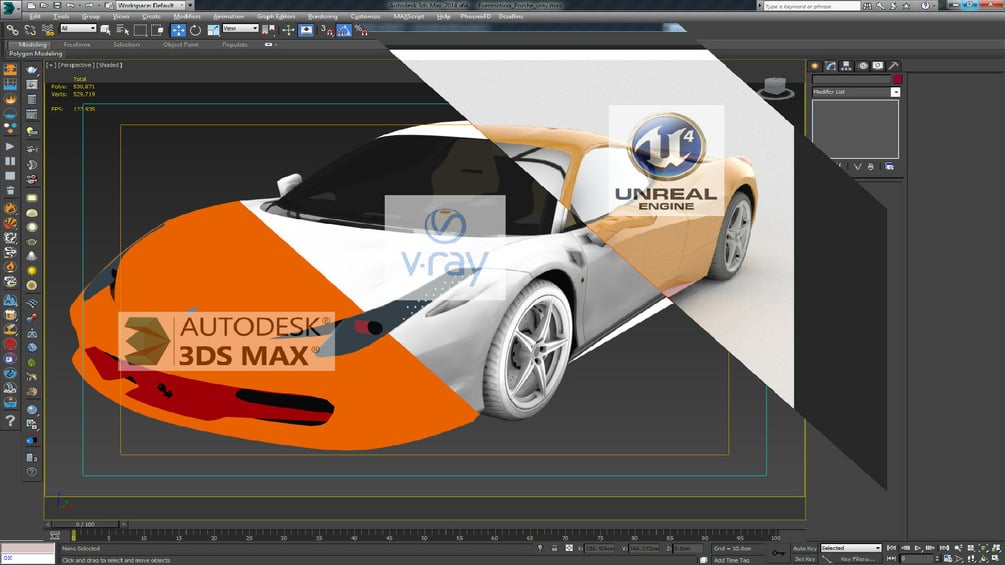The height and width of the screenshot is (565, 1005).
Task: Click the ViewCube in the viewport
Action: 776,87
